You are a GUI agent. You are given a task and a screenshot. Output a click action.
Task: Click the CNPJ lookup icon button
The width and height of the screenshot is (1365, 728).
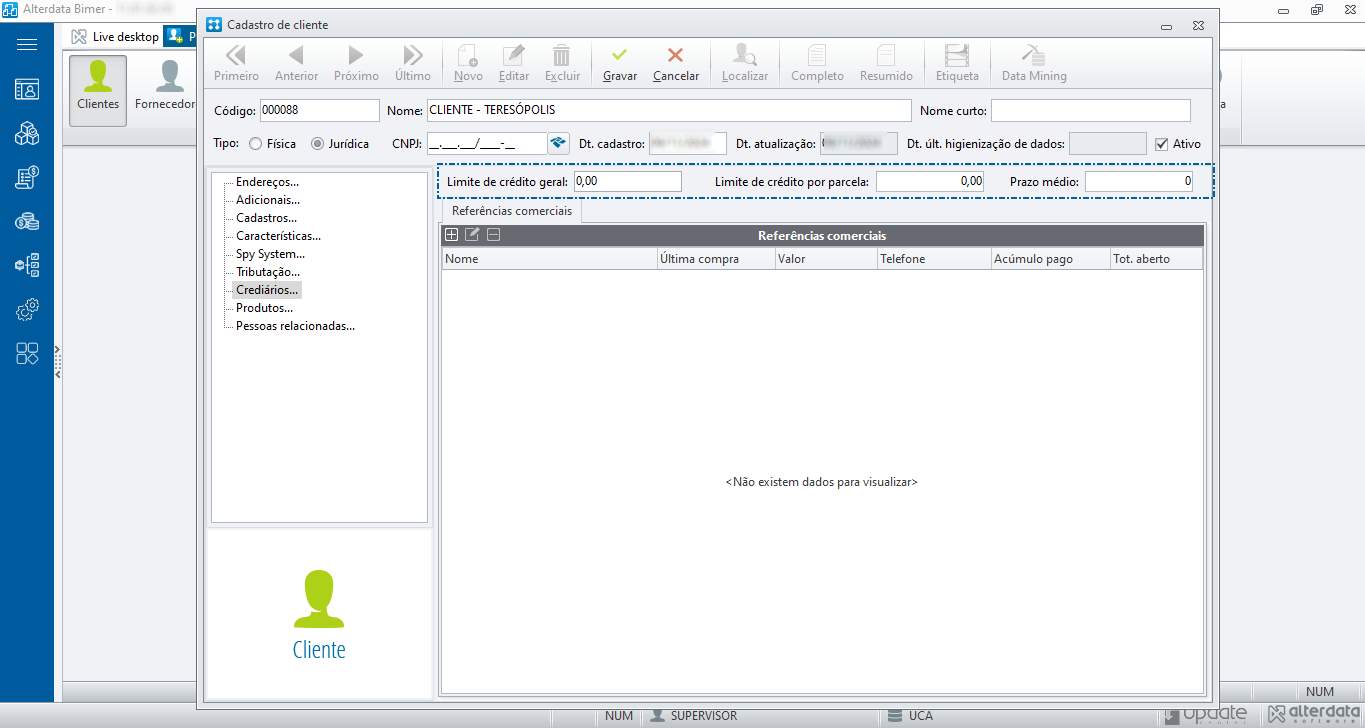pyautogui.click(x=558, y=143)
